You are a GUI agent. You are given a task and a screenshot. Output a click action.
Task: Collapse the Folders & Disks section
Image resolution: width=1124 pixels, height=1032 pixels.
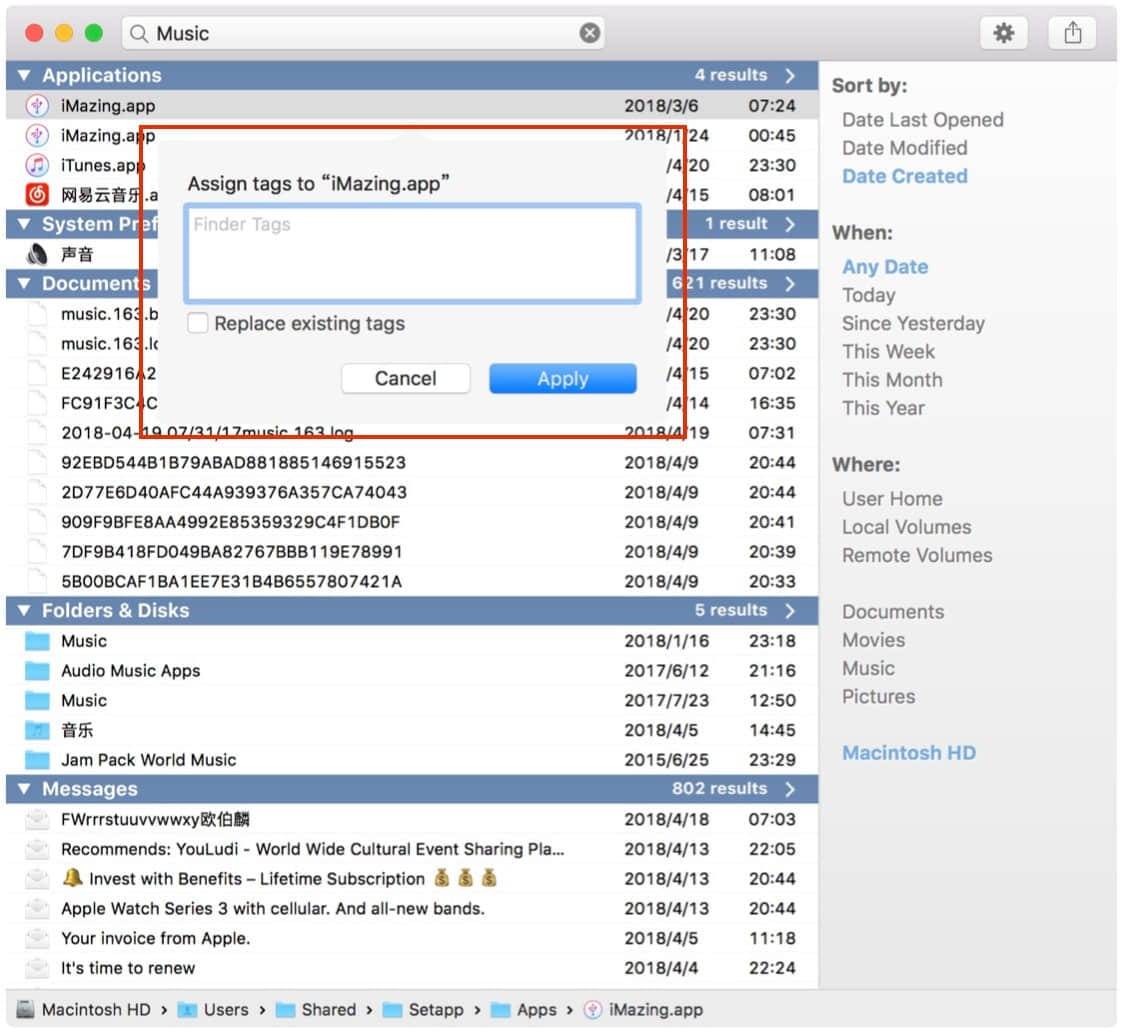[x=24, y=611]
